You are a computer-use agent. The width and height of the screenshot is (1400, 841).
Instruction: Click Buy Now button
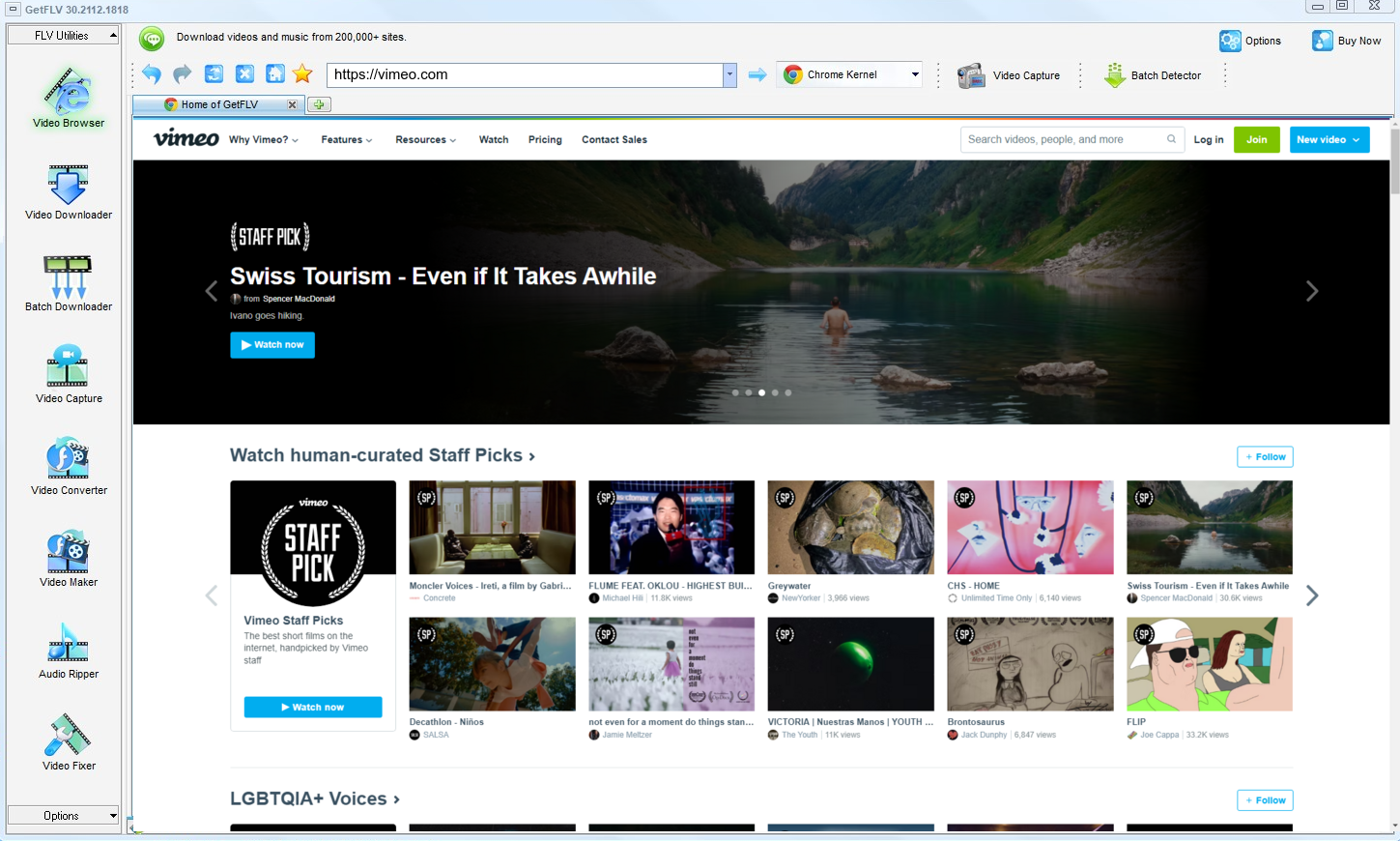1346,41
